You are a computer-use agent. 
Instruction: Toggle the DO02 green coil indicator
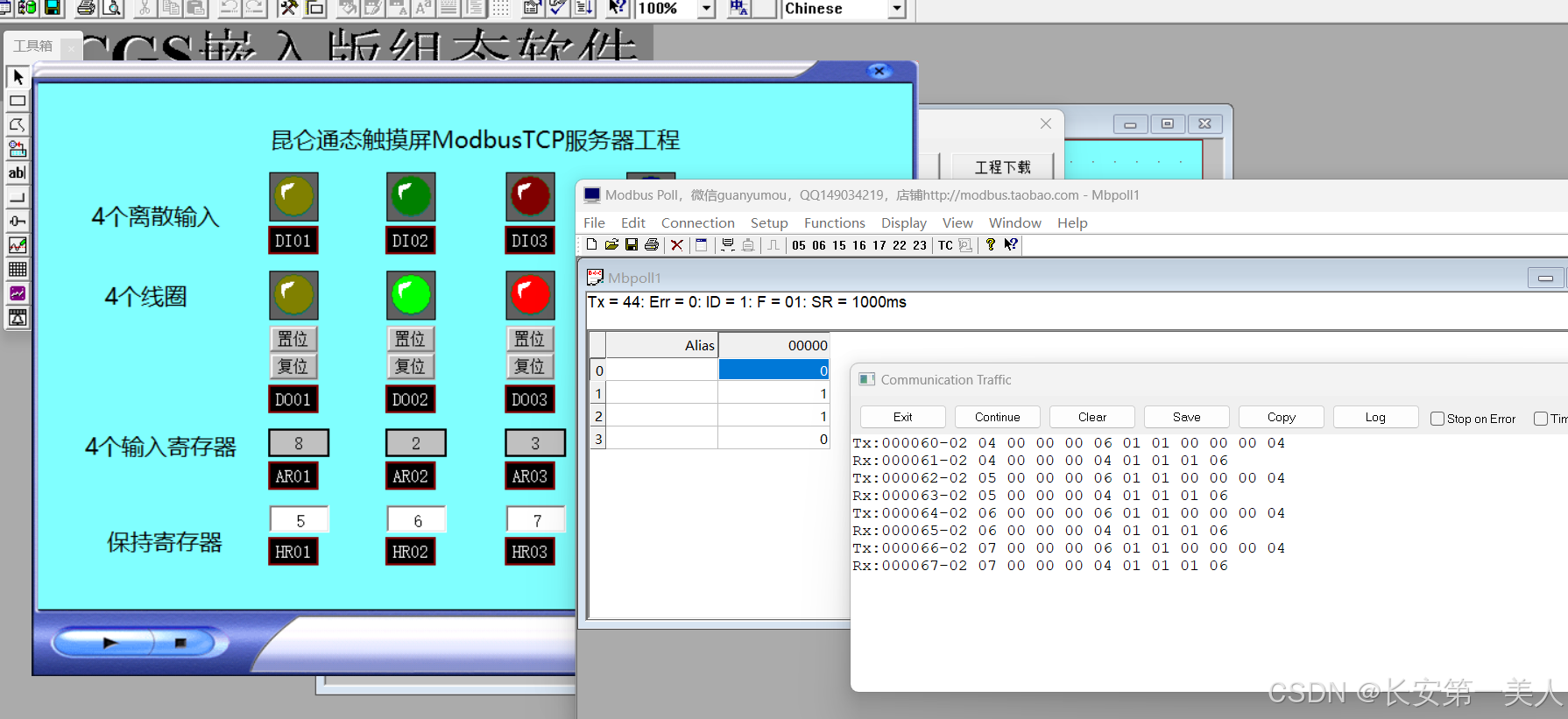click(411, 294)
